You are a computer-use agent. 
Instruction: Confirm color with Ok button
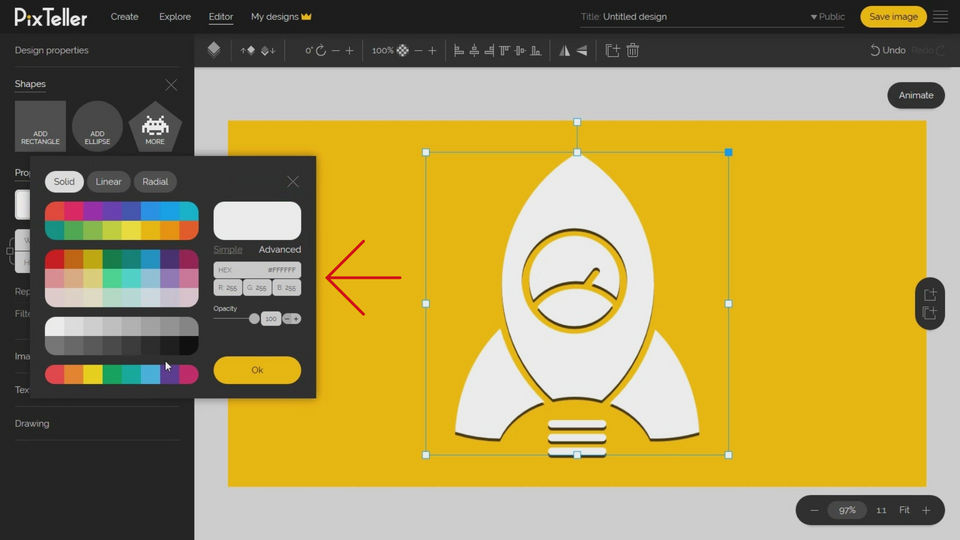click(257, 370)
